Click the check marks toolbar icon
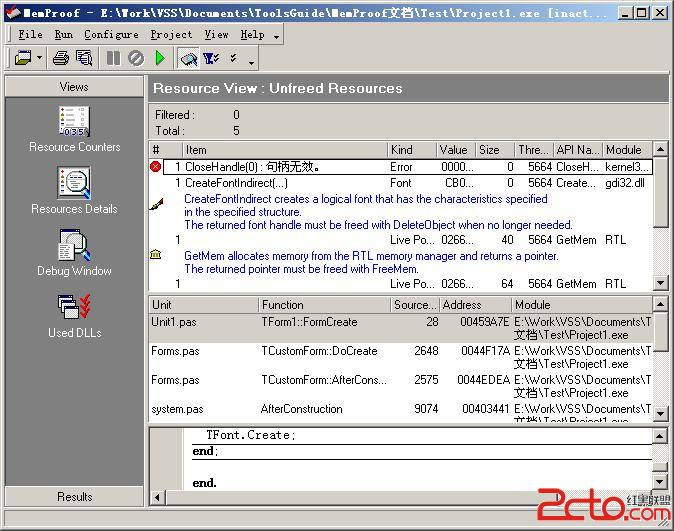Screen dimensions: 674x531 [x=233, y=58]
